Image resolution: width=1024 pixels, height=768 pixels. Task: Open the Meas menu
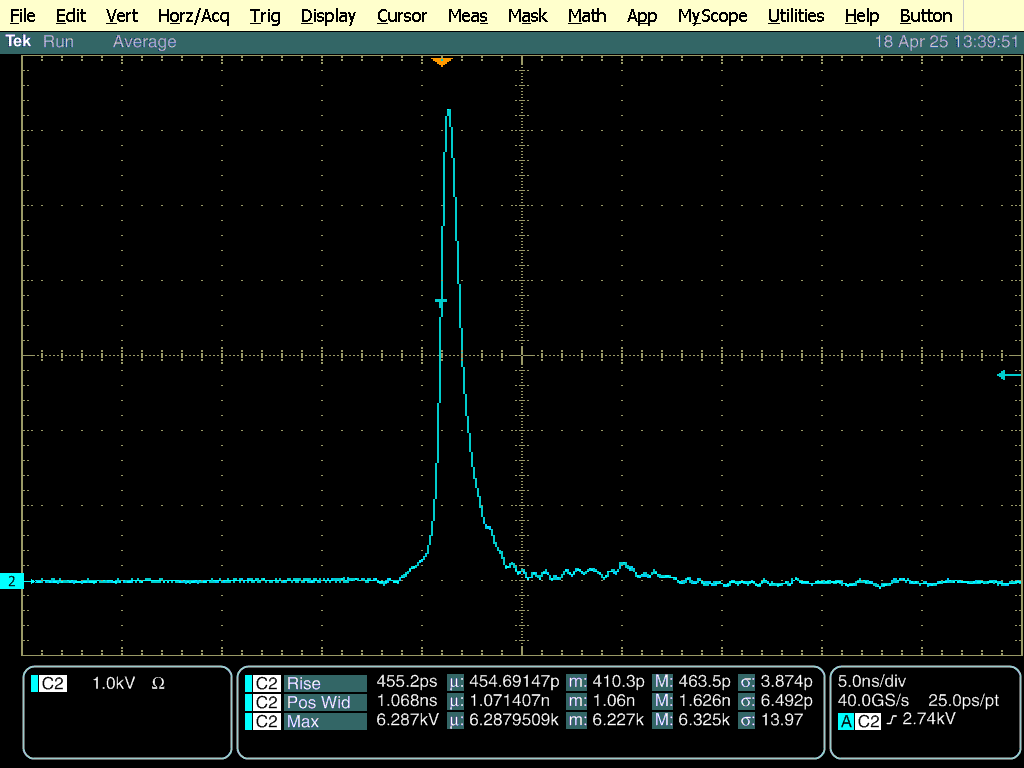467,16
